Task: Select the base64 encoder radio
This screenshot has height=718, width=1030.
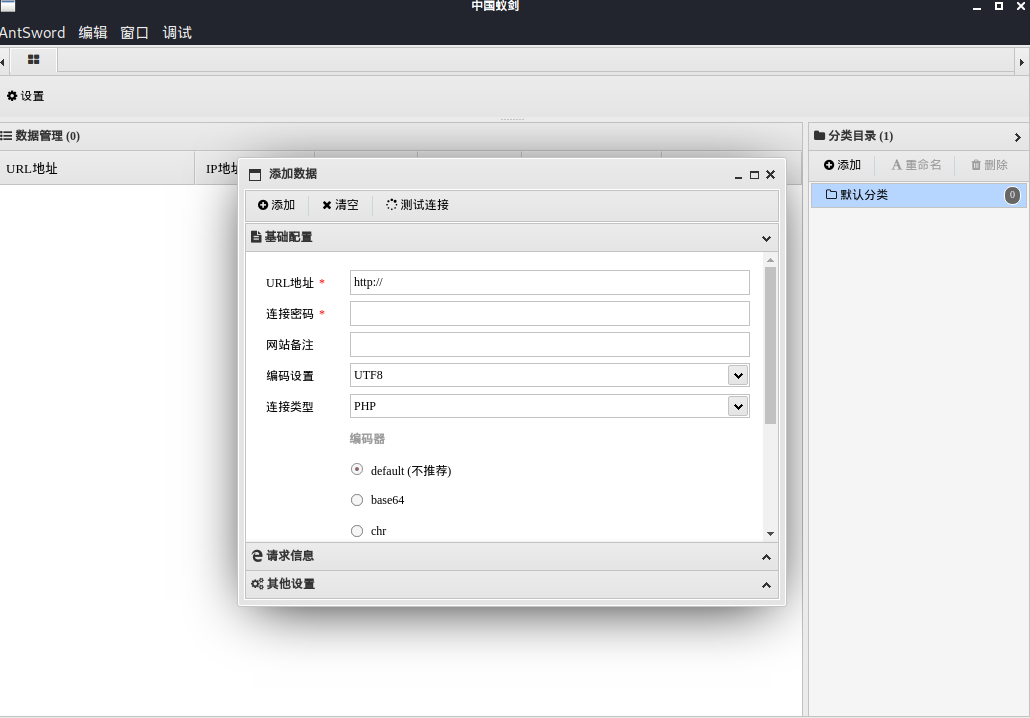Action: click(357, 500)
